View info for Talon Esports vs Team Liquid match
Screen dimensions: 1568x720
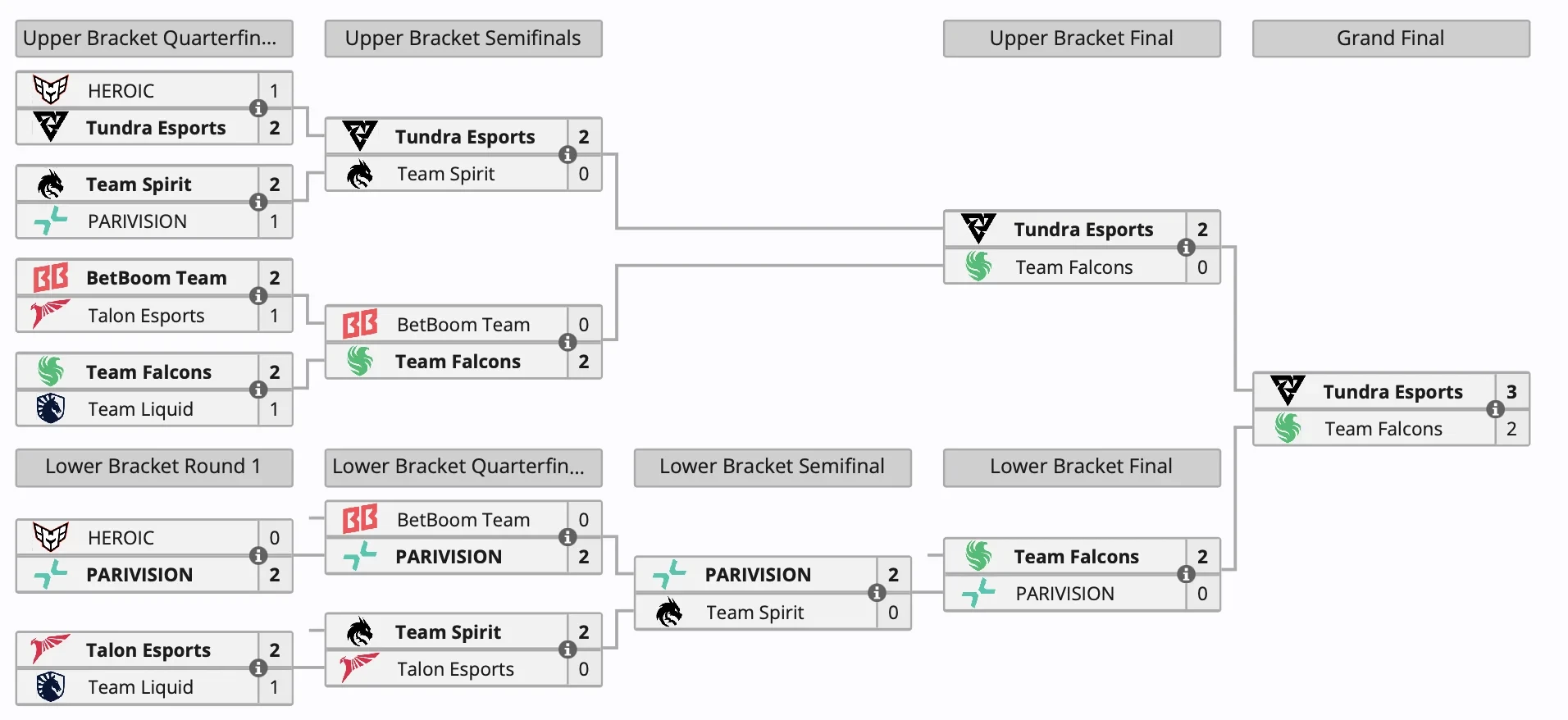258,668
